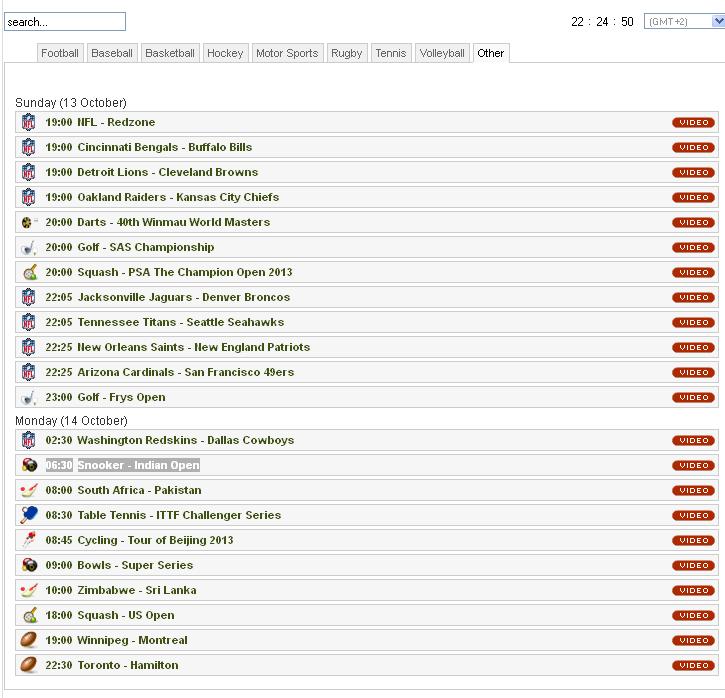Switch to the Football tab

[60, 53]
